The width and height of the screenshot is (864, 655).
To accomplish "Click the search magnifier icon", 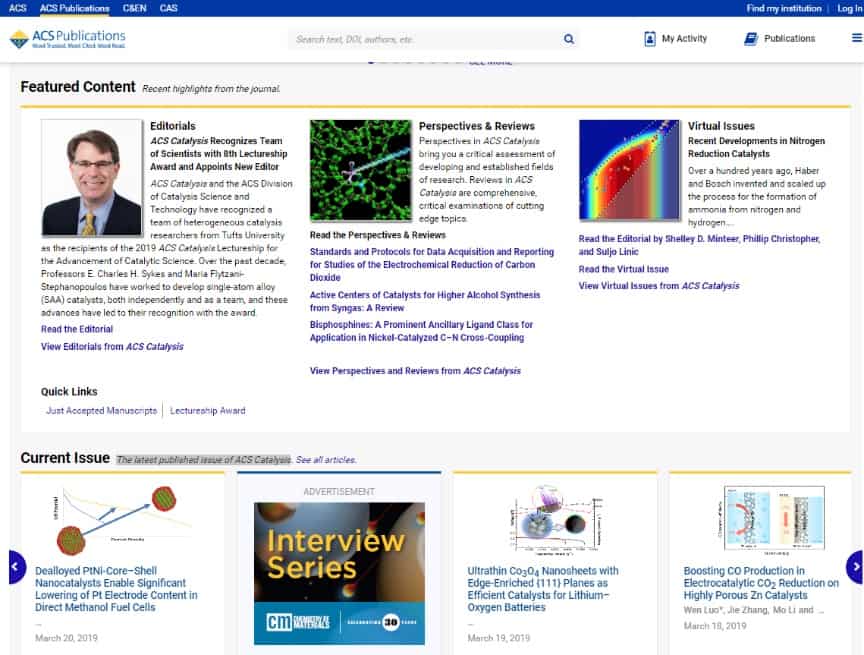I will (569, 39).
